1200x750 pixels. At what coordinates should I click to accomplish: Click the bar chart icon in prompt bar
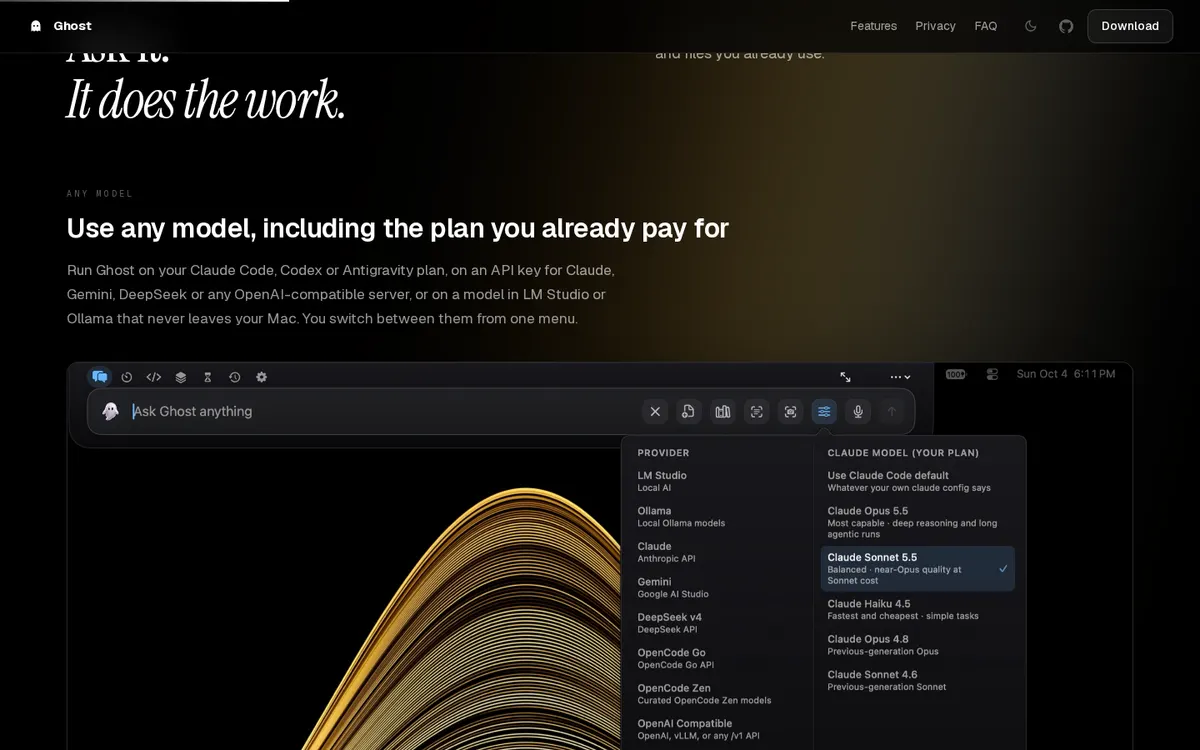coord(722,411)
